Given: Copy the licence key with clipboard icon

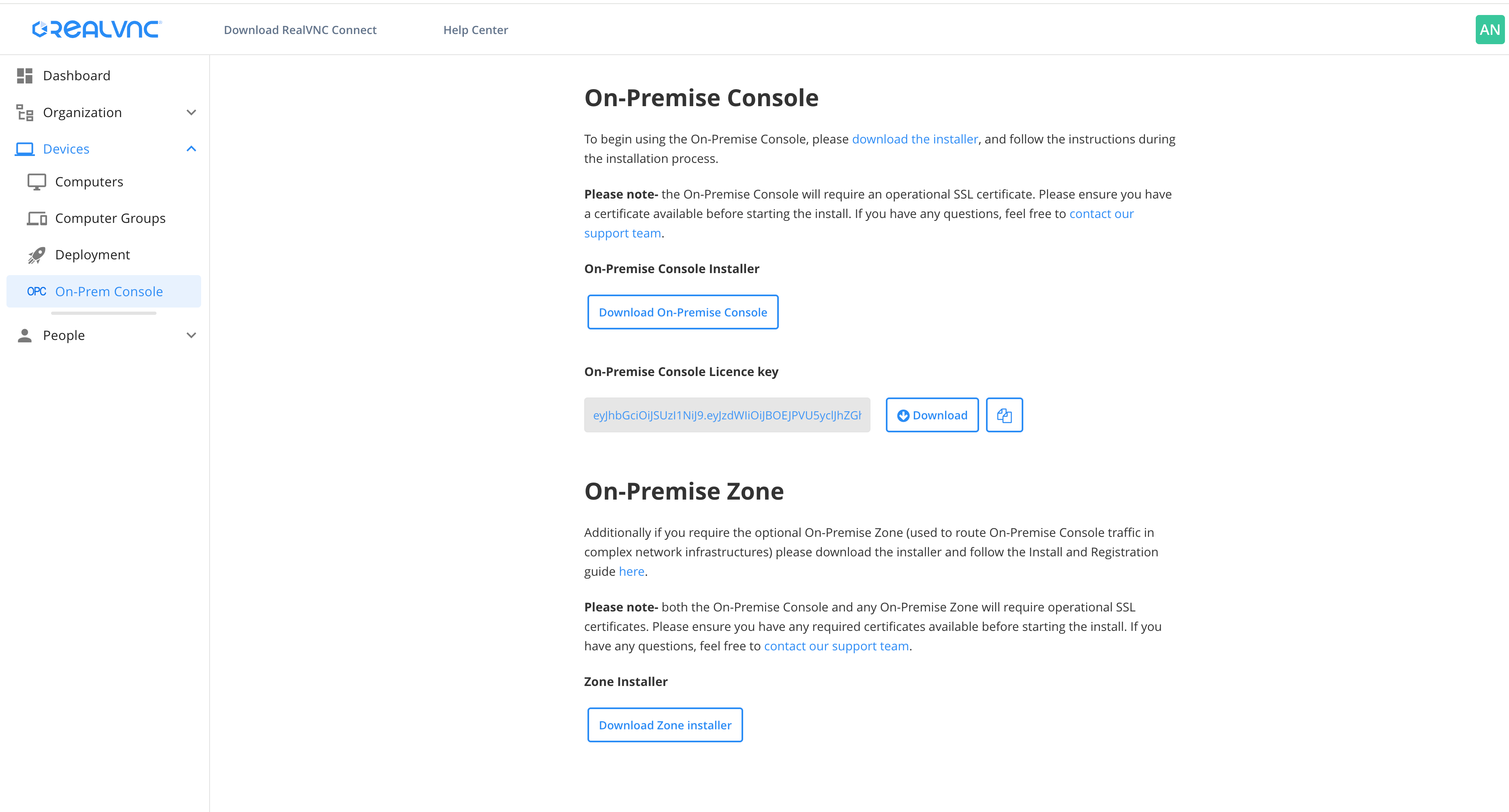Looking at the screenshot, I should pyautogui.click(x=1004, y=415).
